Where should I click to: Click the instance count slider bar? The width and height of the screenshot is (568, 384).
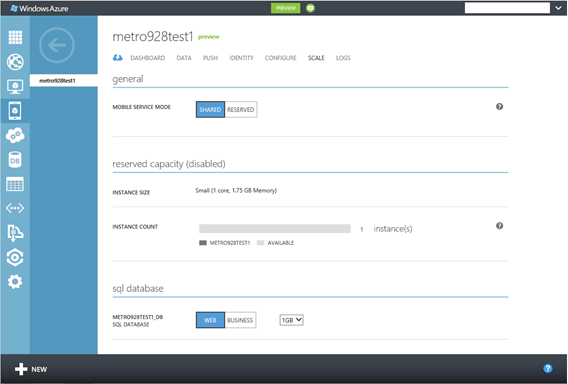point(275,229)
